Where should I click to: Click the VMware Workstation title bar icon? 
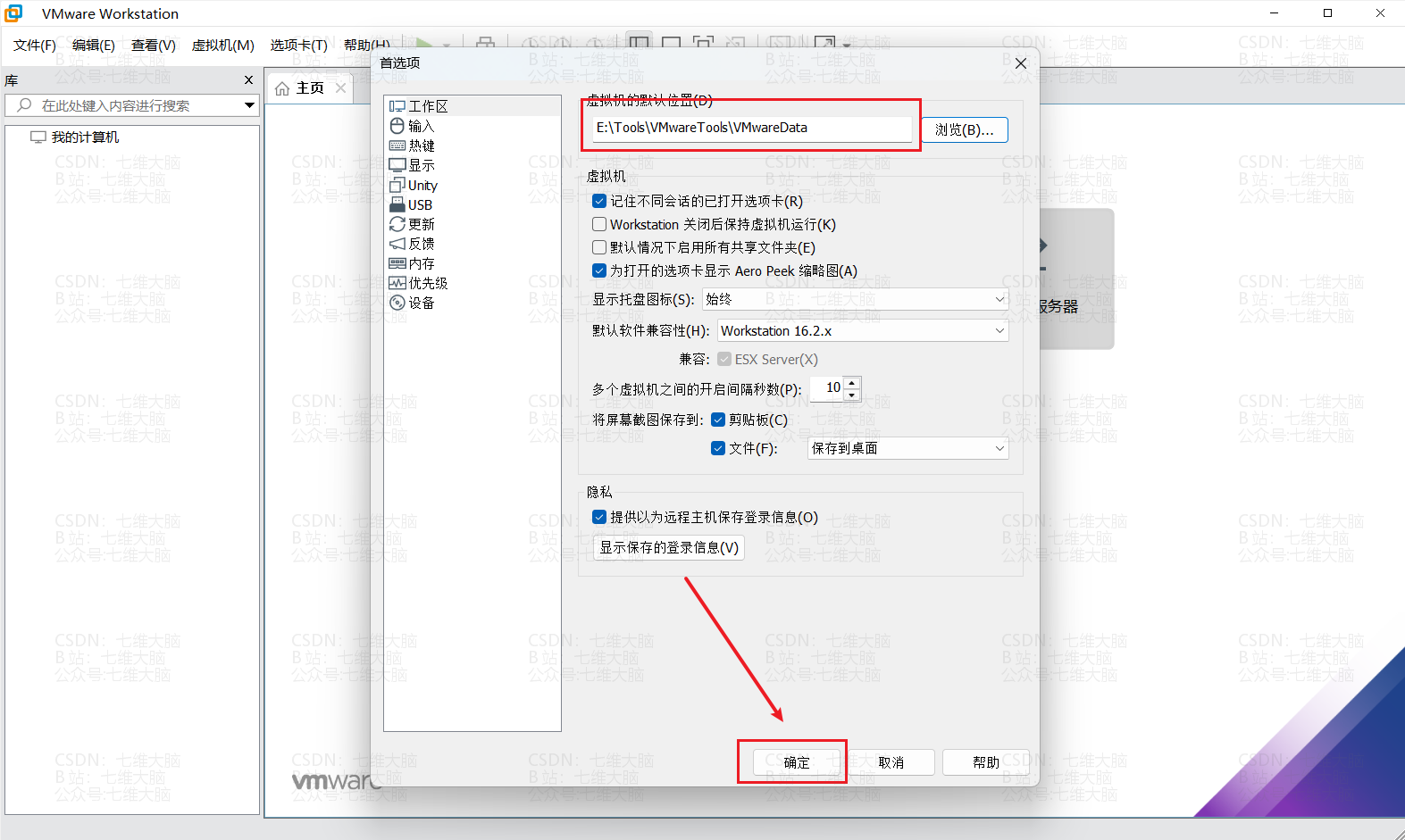(x=14, y=13)
